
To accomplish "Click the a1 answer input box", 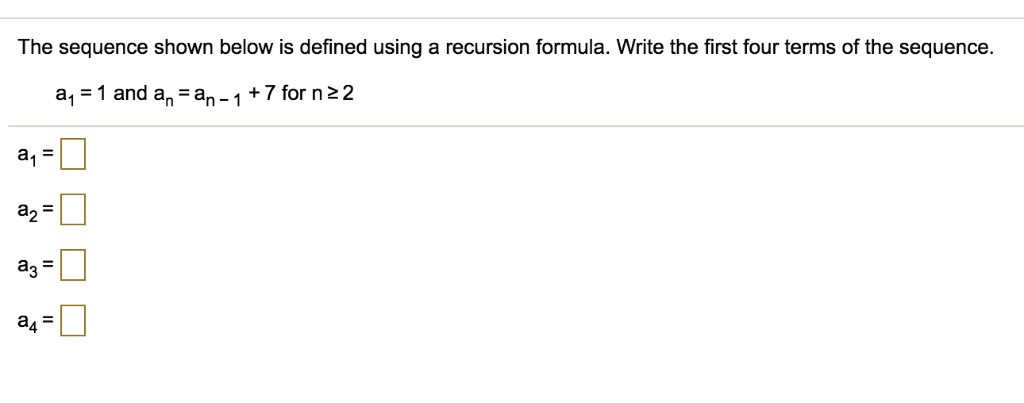I will pos(72,155).
